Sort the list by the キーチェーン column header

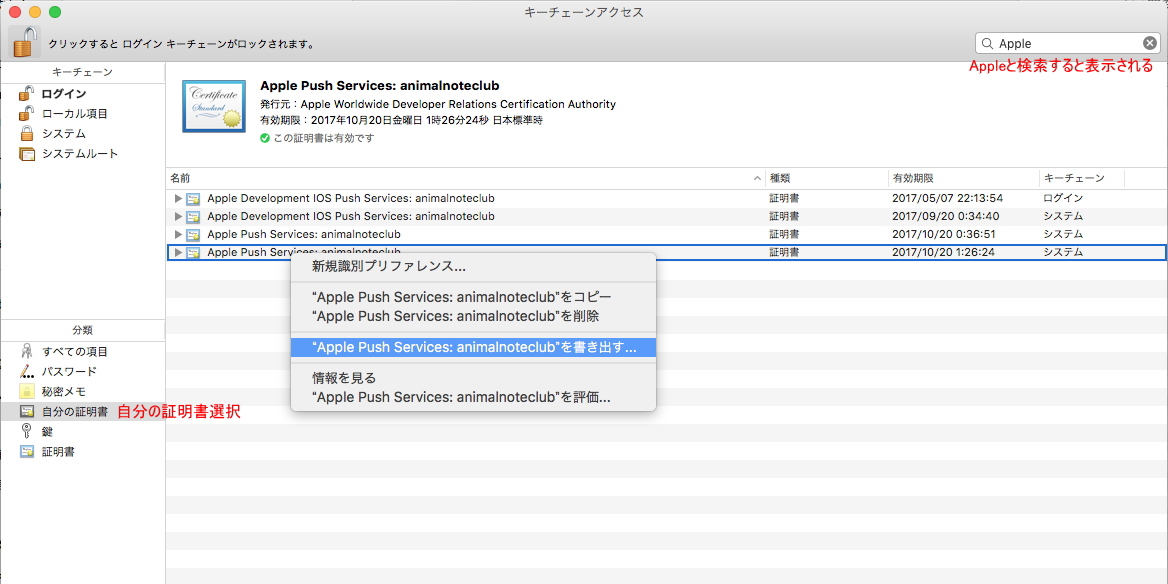(1082, 179)
